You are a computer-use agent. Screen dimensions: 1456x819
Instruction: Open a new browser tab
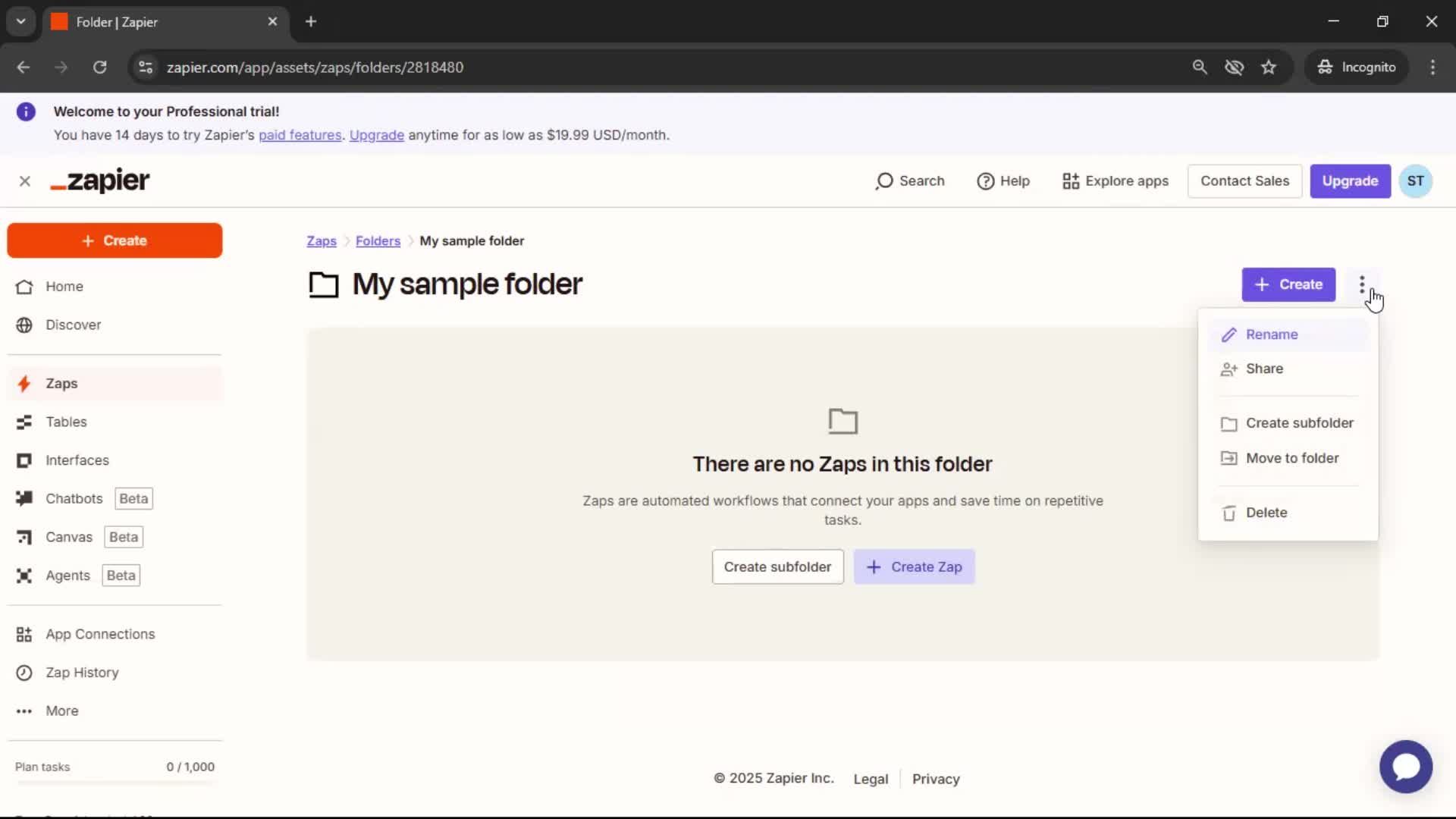(x=311, y=22)
